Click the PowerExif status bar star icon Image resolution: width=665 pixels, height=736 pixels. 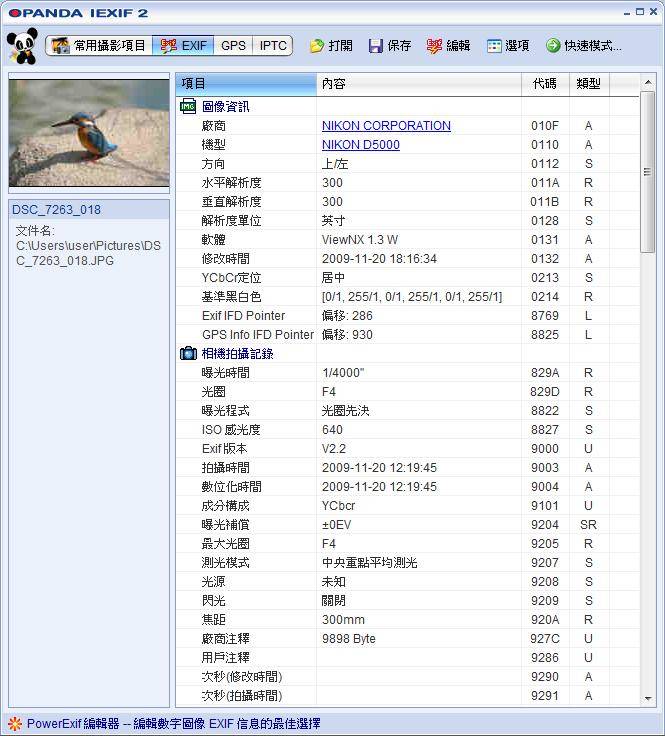tap(15, 723)
